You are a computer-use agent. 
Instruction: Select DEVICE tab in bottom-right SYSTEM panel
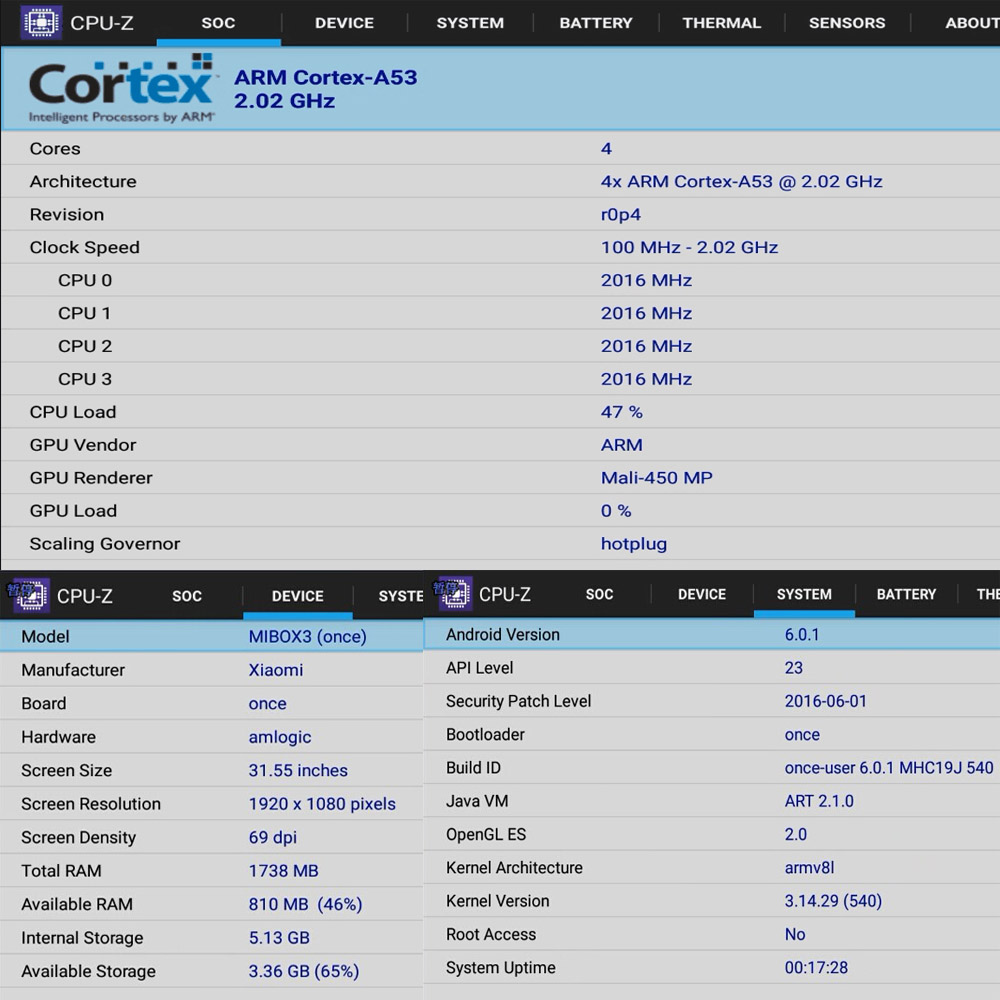[702, 594]
